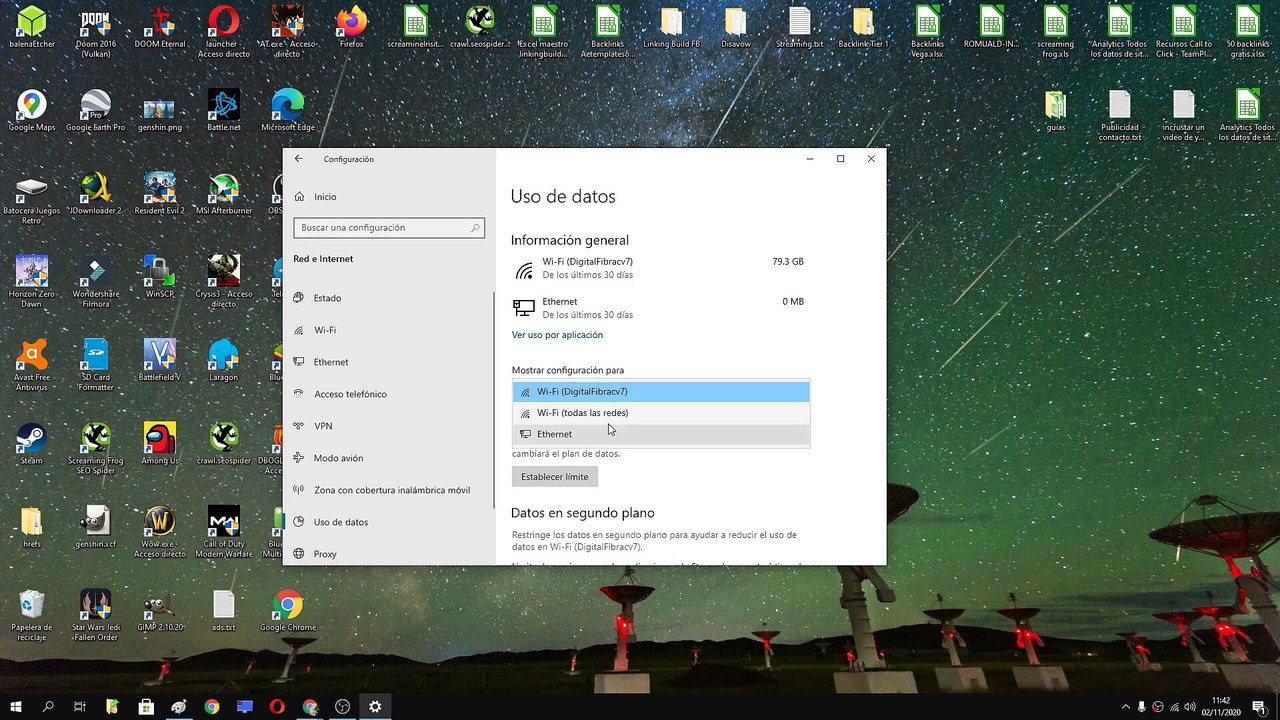
Task: Open Papelera de reciclaje icon
Action: (x=32, y=615)
